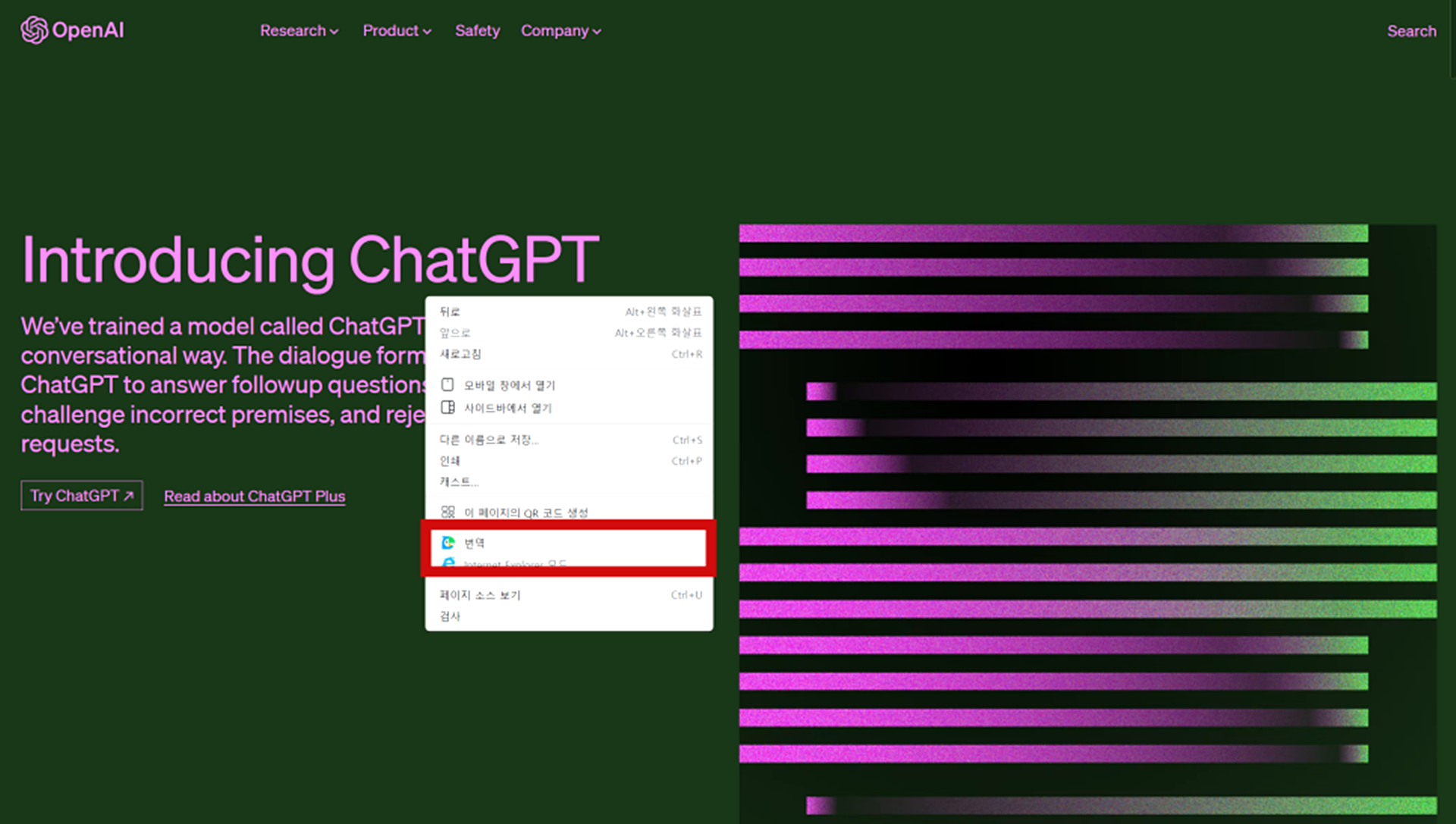
Task: Expand the Product dropdown menu
Action: 397,31
